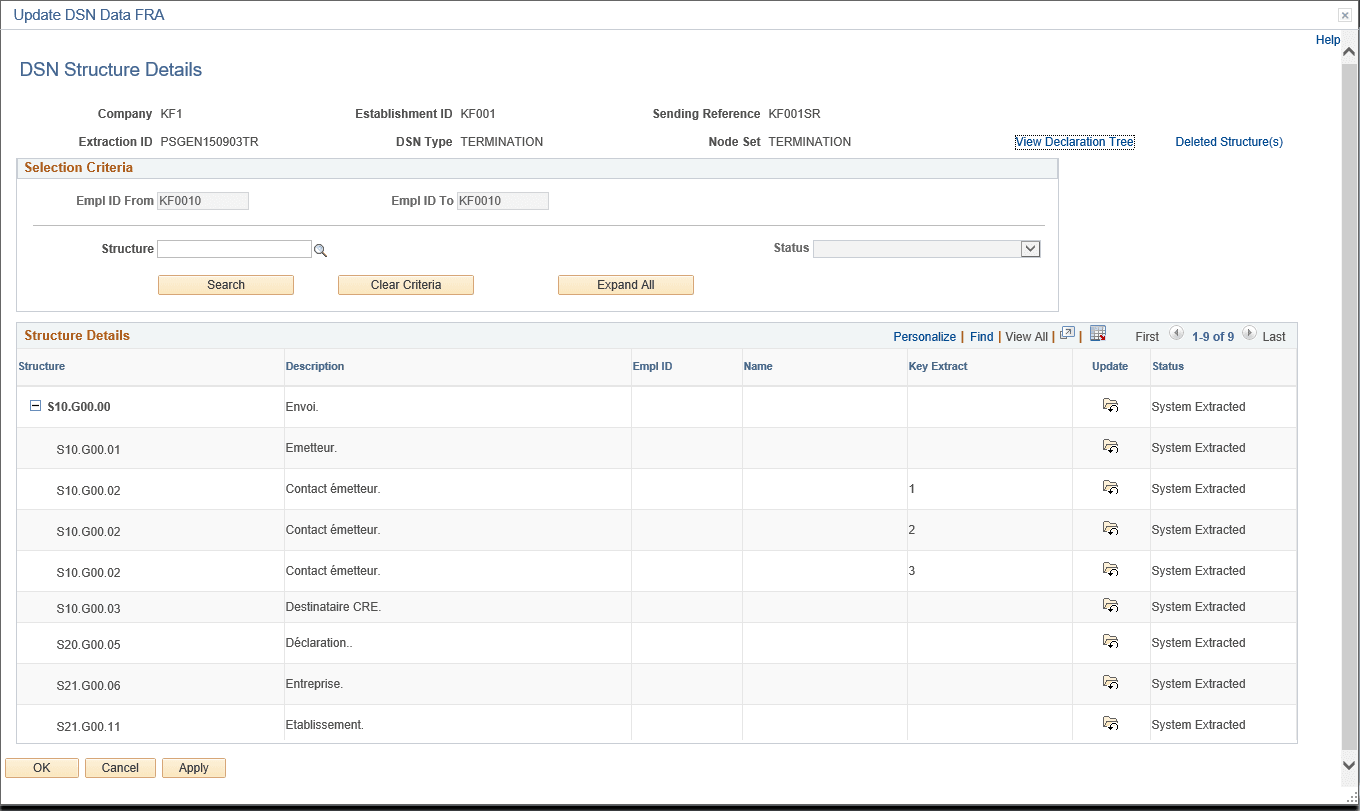
Task: Click the Personalize link
Action: click(x=925, y=337)
